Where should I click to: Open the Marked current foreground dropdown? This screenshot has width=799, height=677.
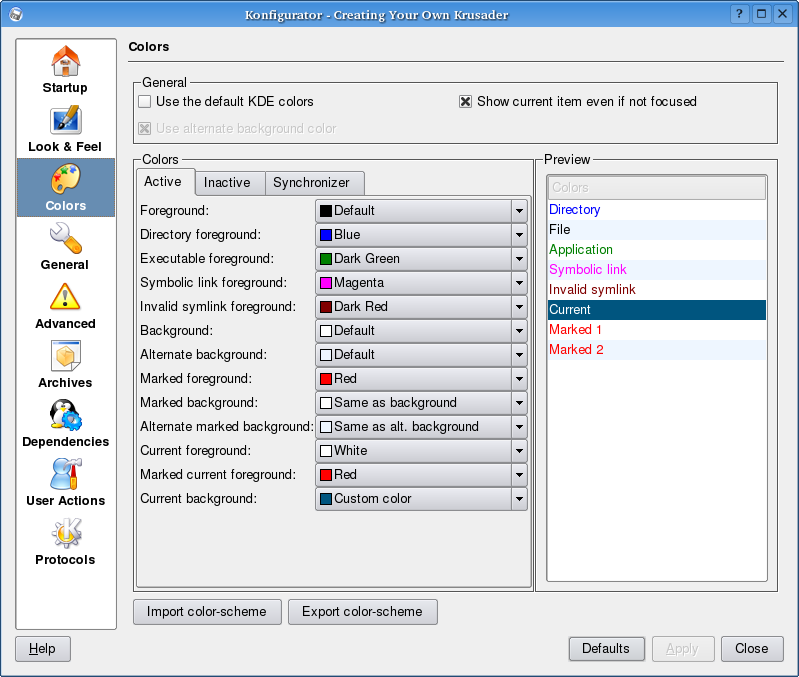pyautogui.click(x=421, y=475)
